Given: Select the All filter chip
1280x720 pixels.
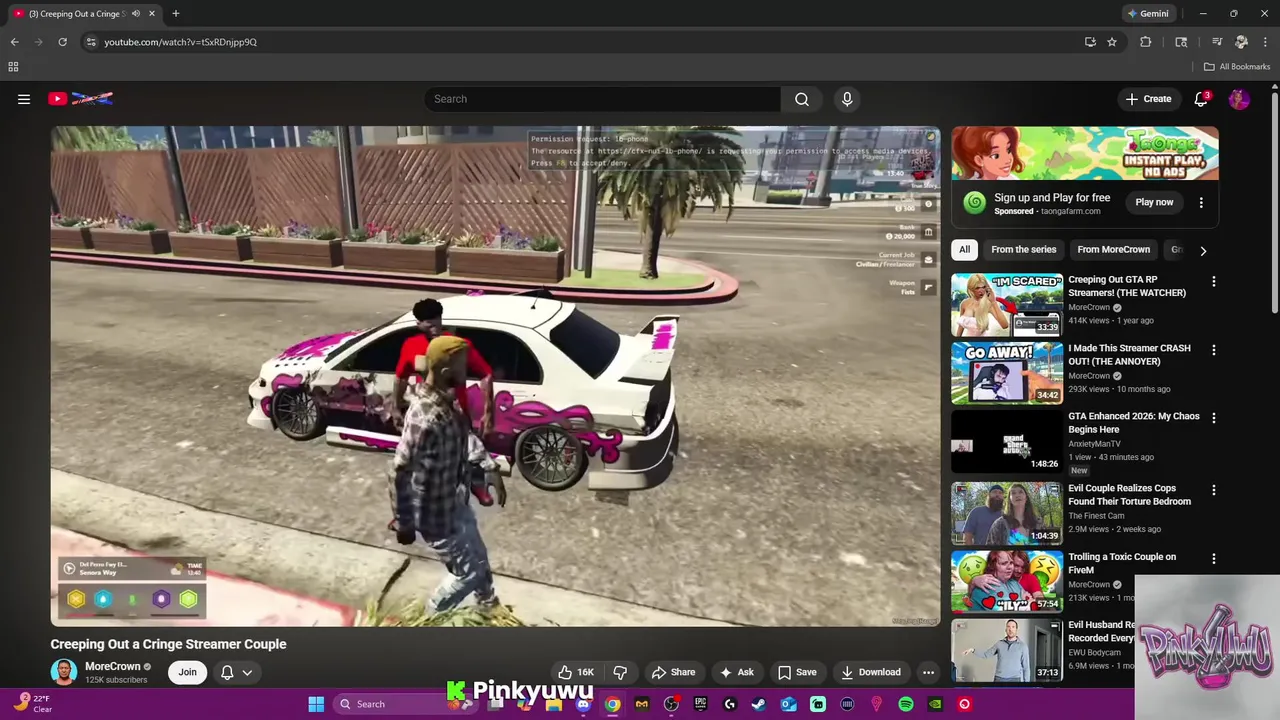Looking at the screenshot, I should (x=964, y=250).
